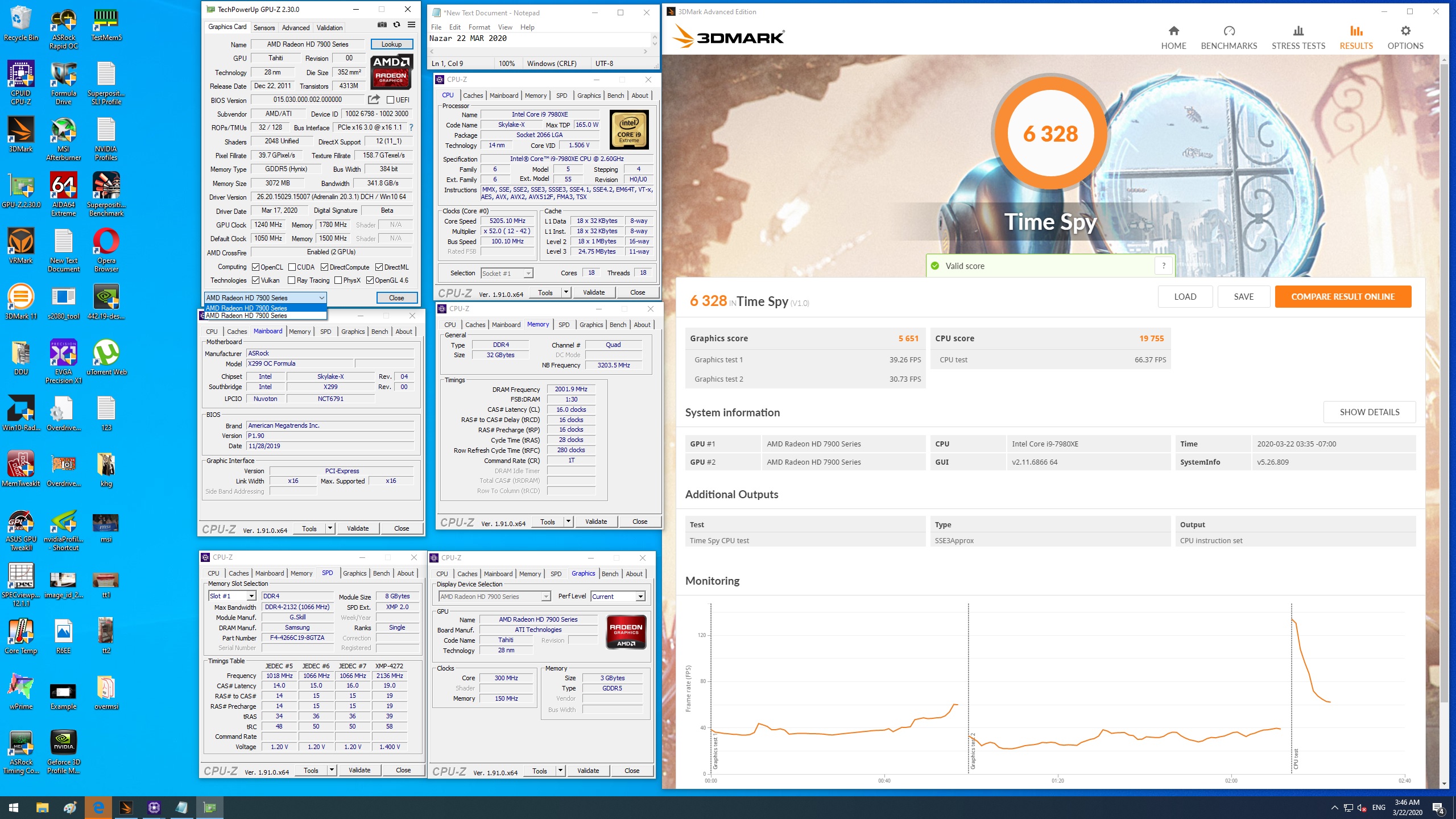Open the Format menu in Notepad
1456x819 pixels.
[479, 27]
